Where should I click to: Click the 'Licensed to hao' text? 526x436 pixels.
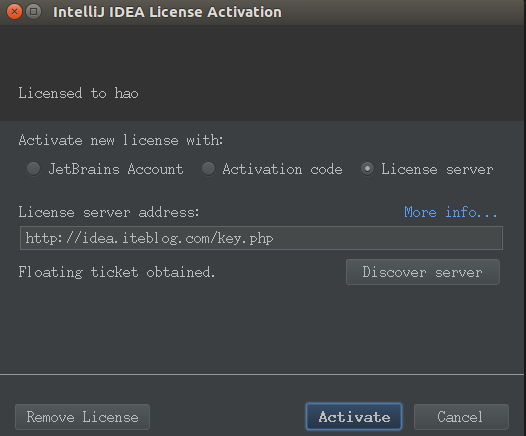click(78, 93)
